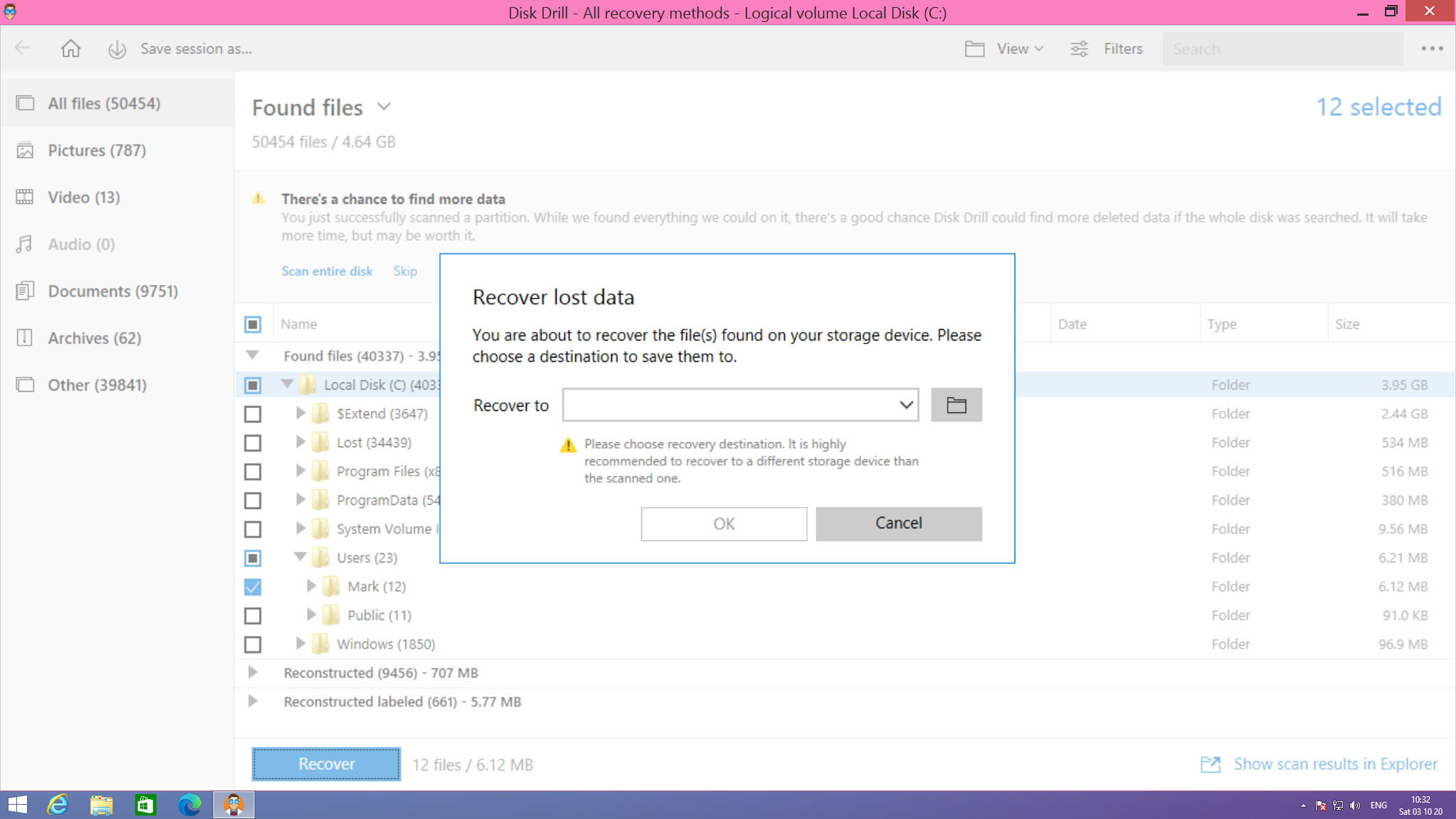The height and width of the screenshot is (819, 1456).
Task: Launch Microsoft Edge from taskbar
Action: (189, 805)
